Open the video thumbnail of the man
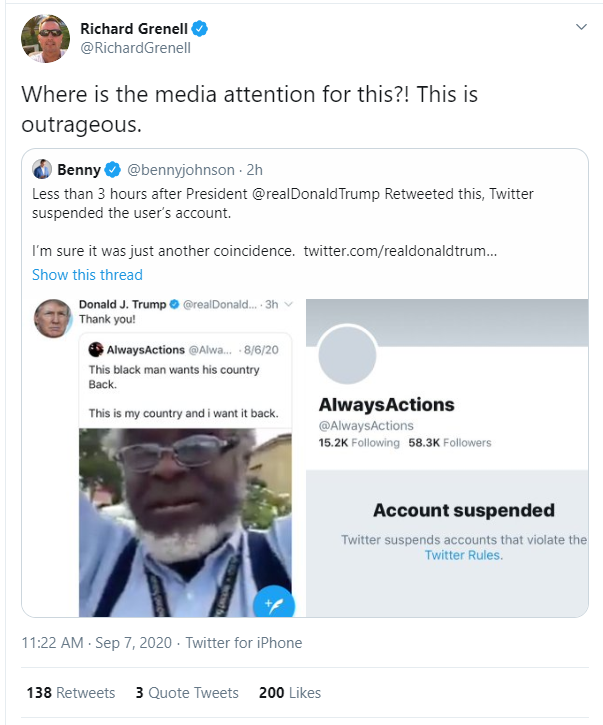This screenshot has height=725, width=603. 185,520
